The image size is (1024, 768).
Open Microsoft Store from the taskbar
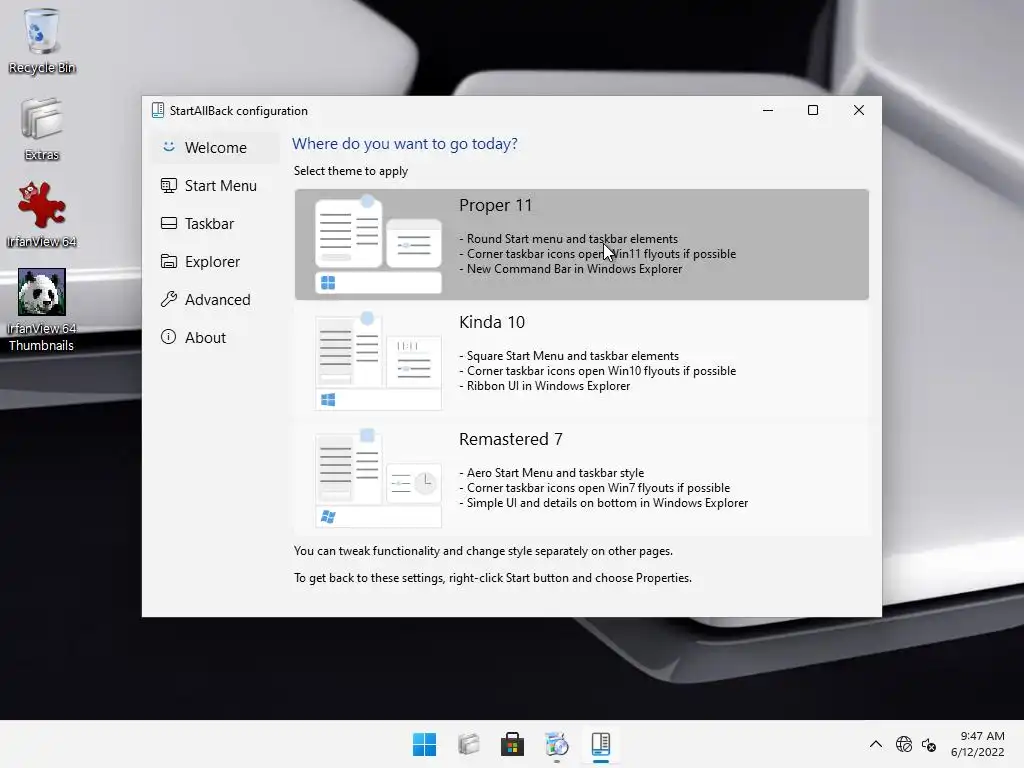(x=512, y=744)
